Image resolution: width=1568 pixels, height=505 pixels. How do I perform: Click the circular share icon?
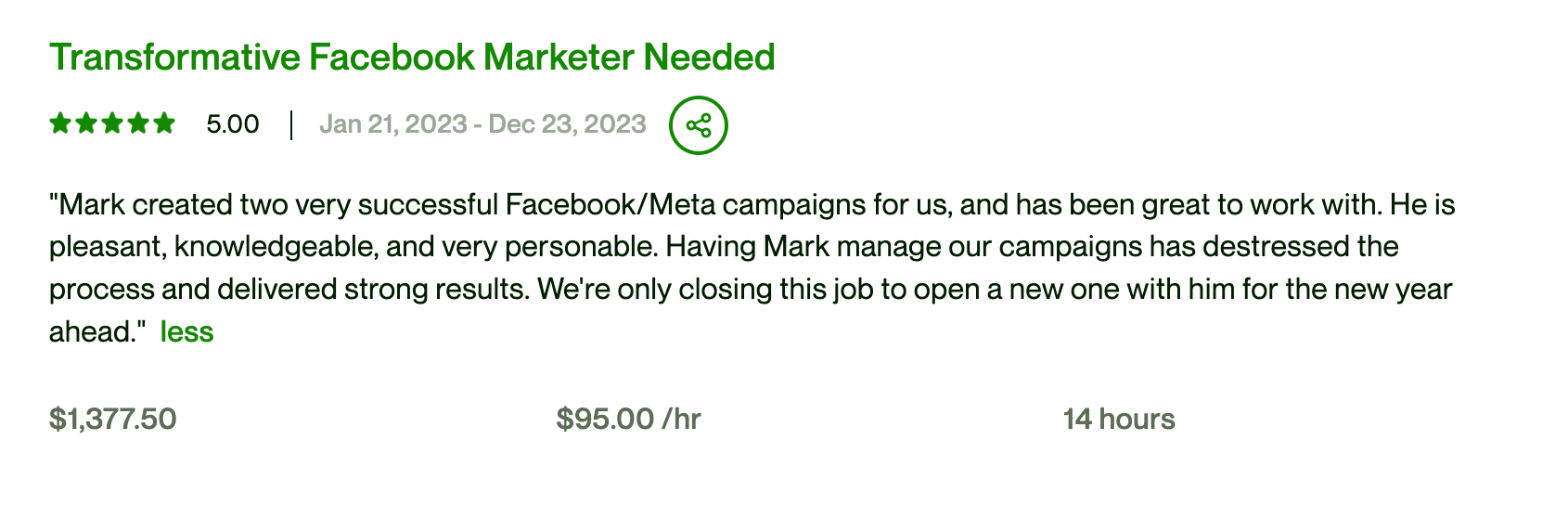[699, 125]
